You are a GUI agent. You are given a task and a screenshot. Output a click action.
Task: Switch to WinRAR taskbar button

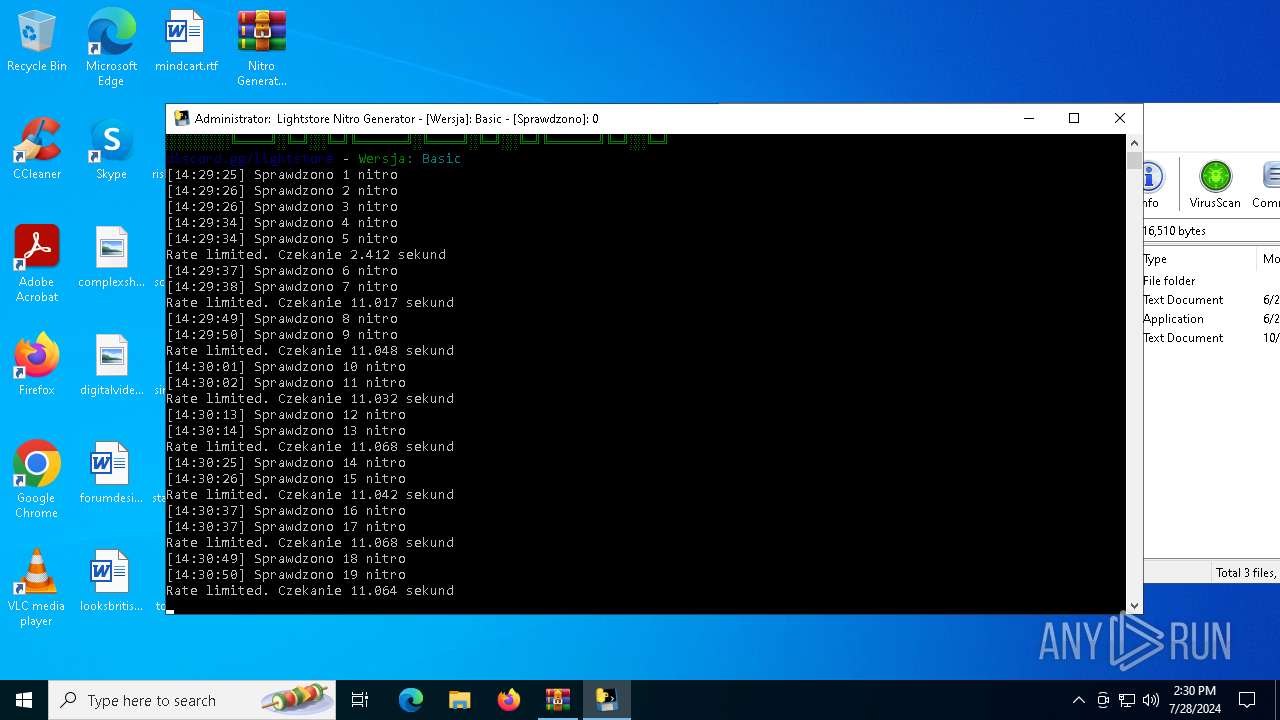558,700
